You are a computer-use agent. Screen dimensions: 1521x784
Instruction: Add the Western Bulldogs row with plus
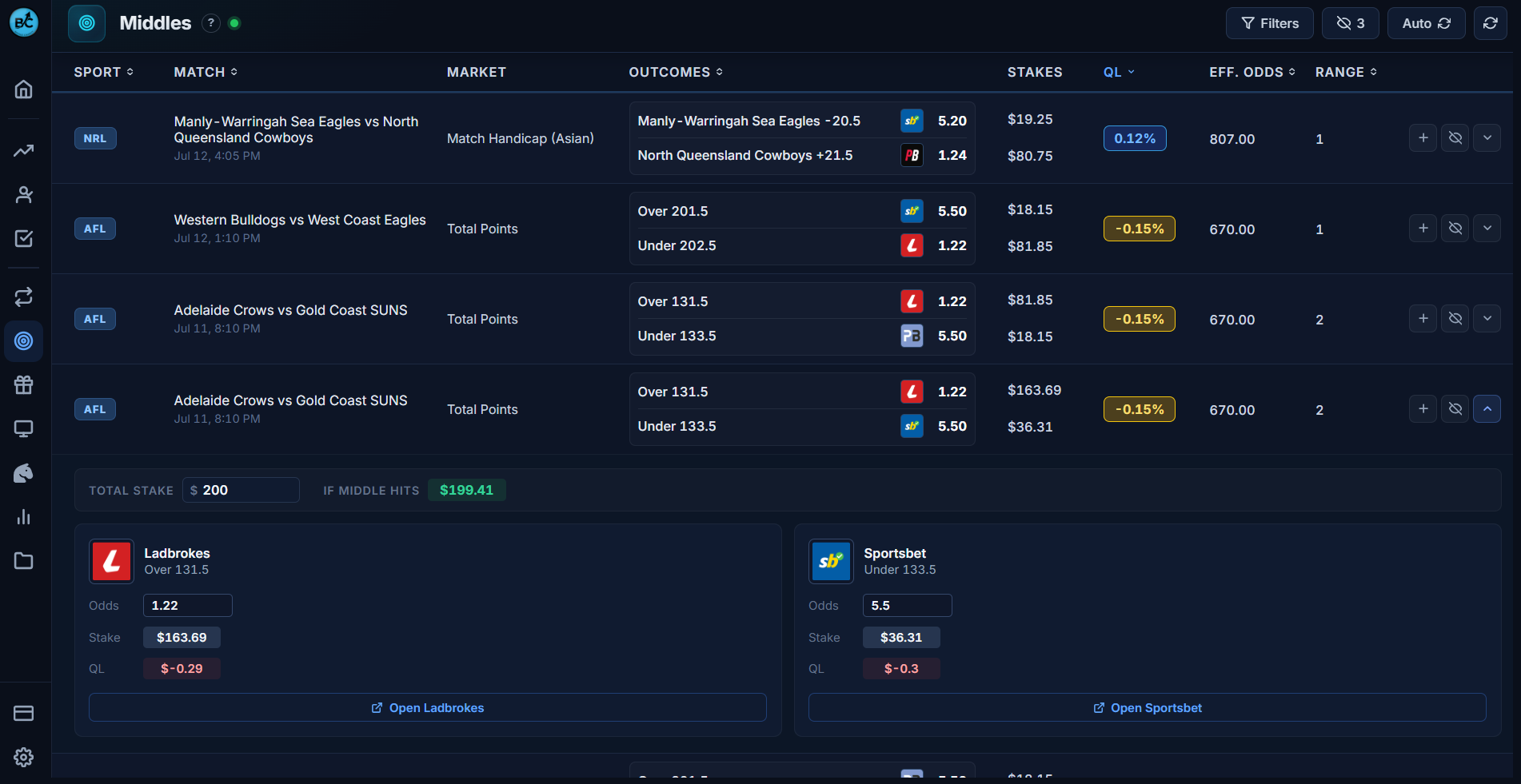[1423, 229]
